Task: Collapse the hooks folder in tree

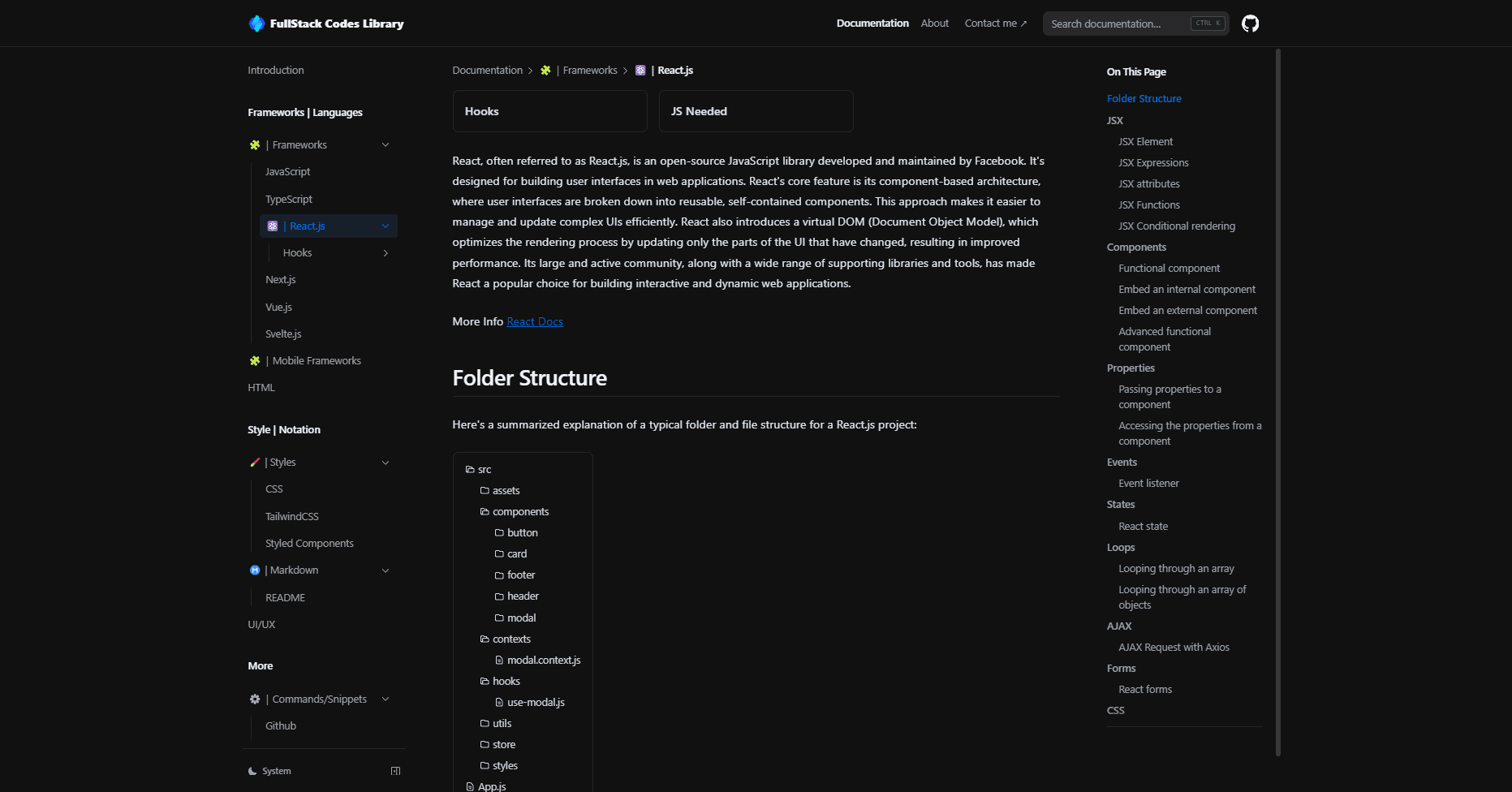Action: click(500, 682)
